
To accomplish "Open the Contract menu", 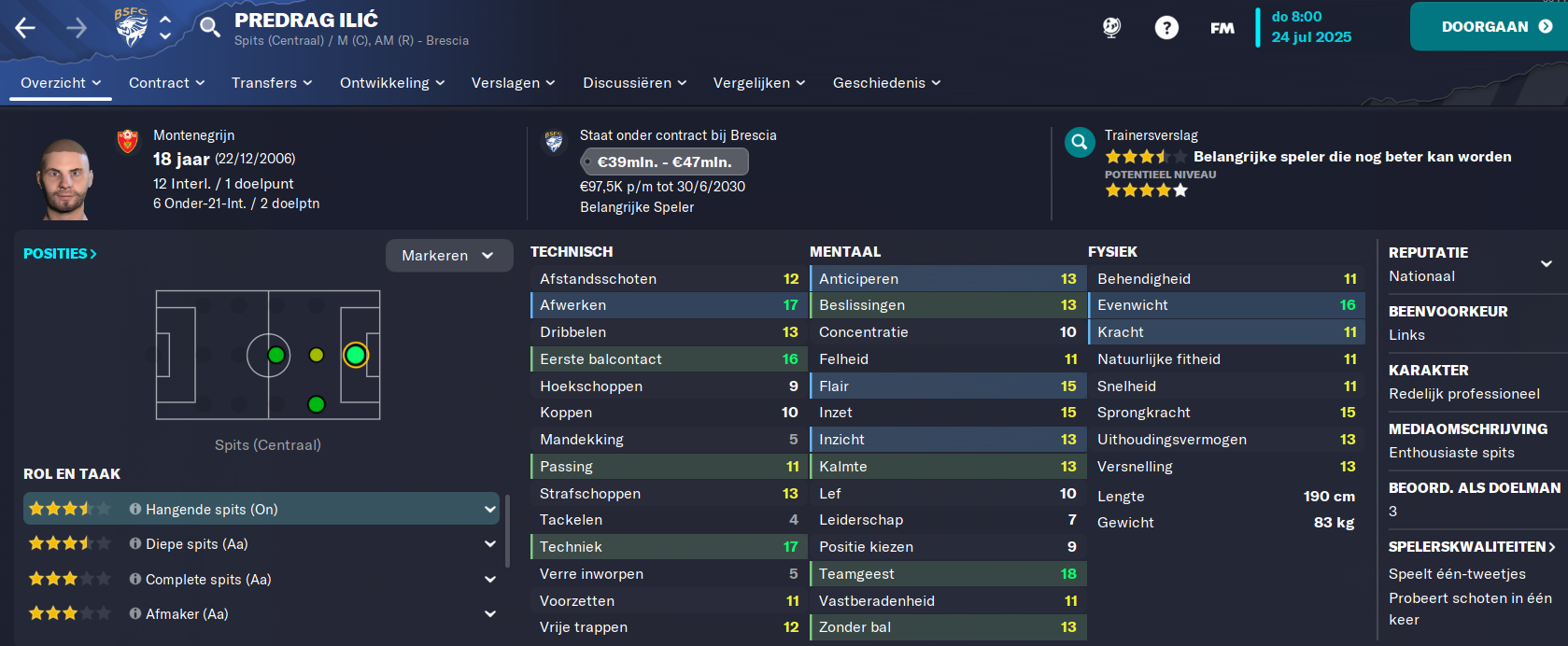I will pyautogui.click(x=167, y=83).
